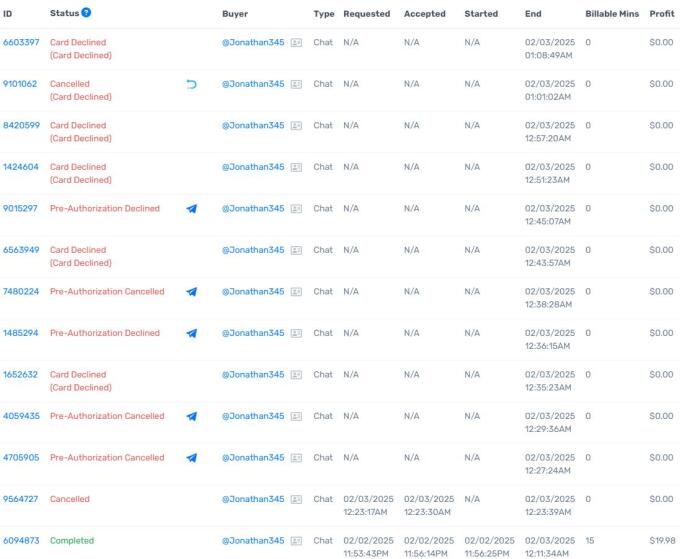Click the Profit column header
This screenshot has height=559, width=680.
661,13
